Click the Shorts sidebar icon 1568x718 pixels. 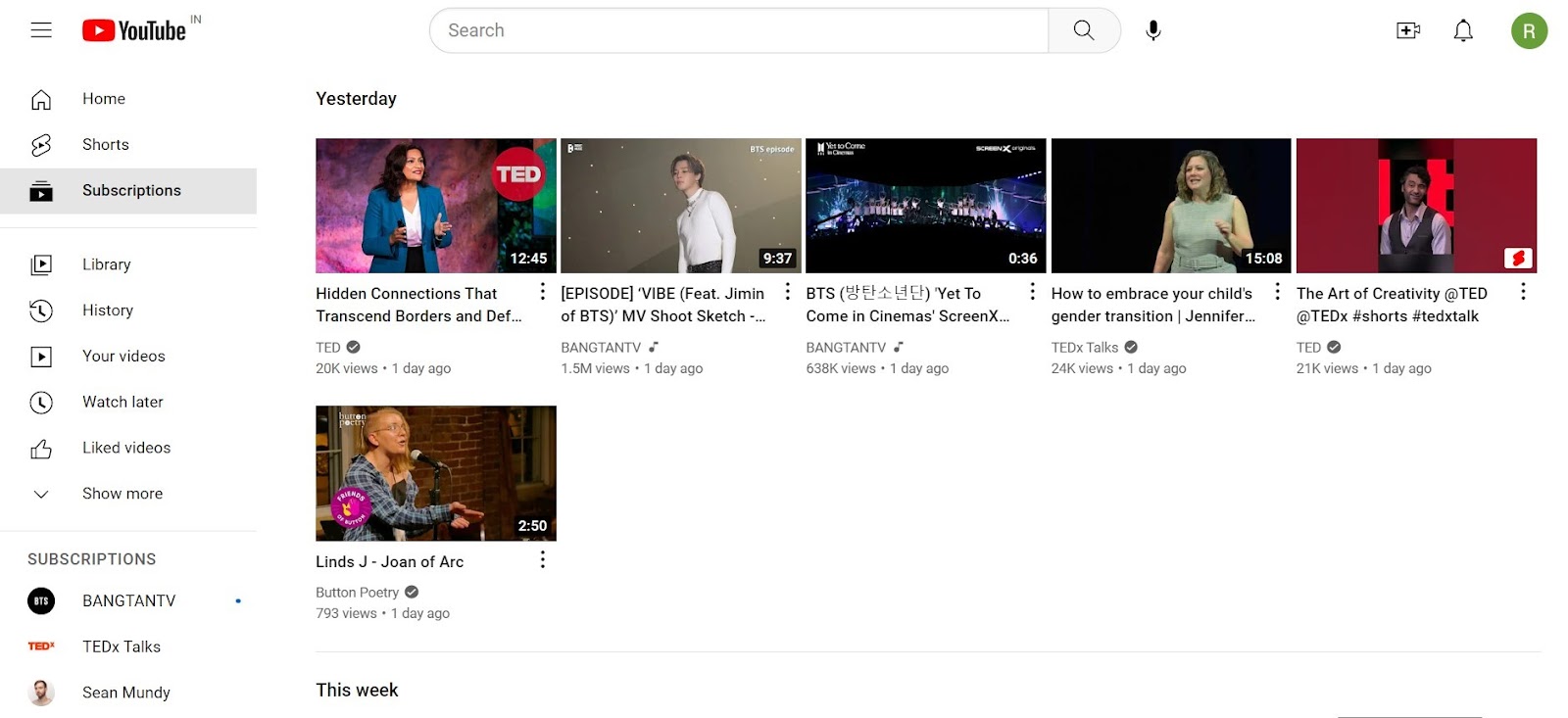pyautogui.click(x=41, y=145)
